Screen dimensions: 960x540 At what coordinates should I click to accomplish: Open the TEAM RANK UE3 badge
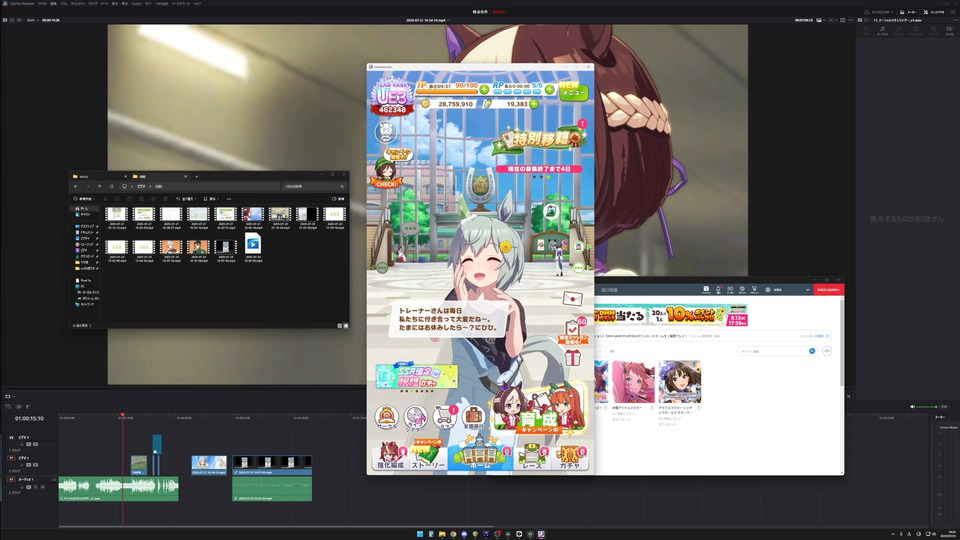(392, 98)
